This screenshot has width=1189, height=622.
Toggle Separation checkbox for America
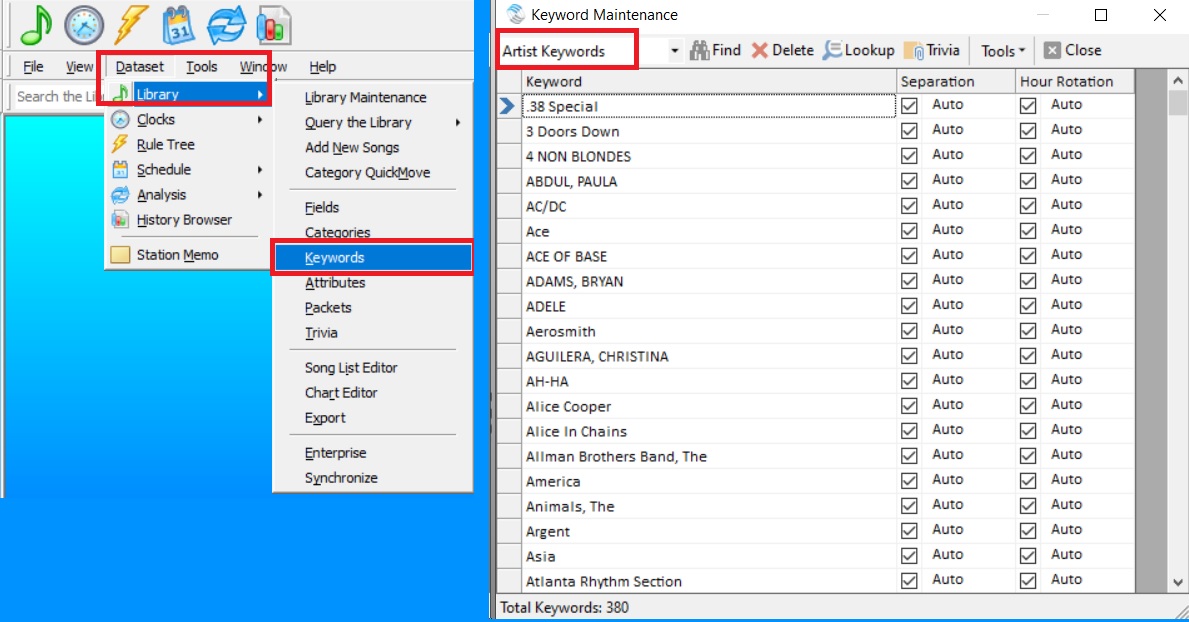[909, 481]
